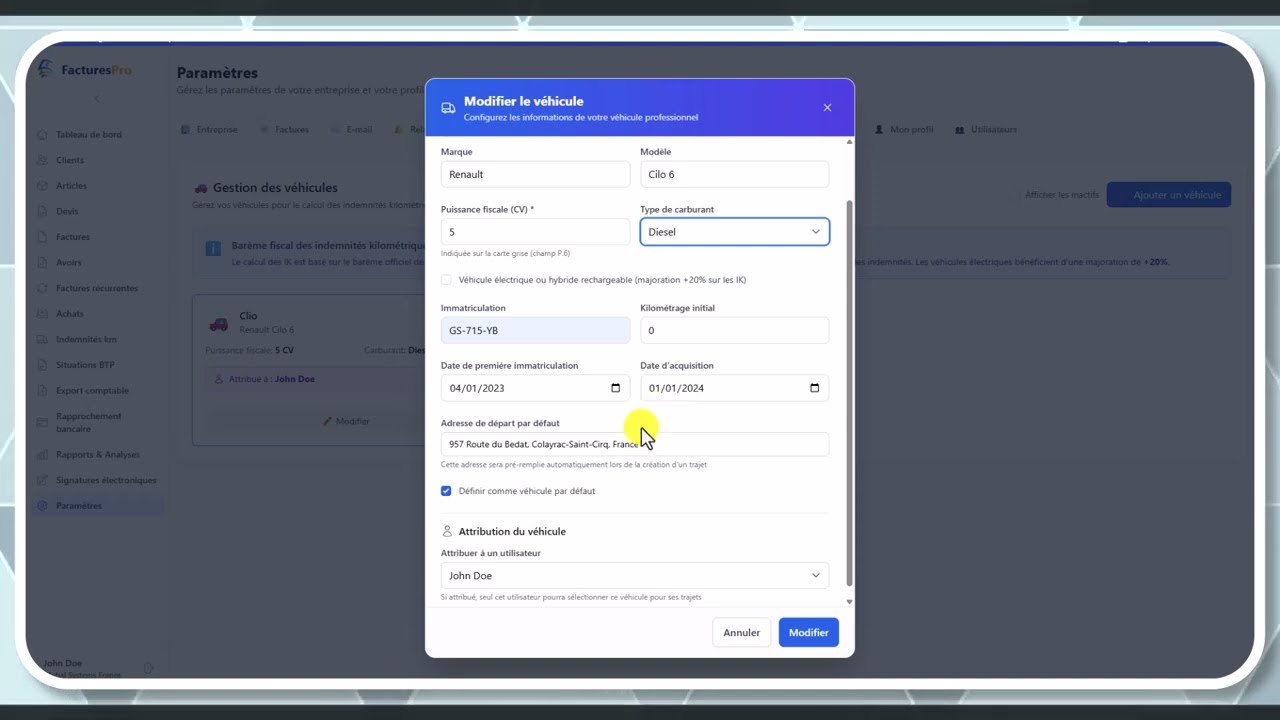Click the Rapports & Analyses sidebar icon
1280x720 pixels.
[42, 455]
